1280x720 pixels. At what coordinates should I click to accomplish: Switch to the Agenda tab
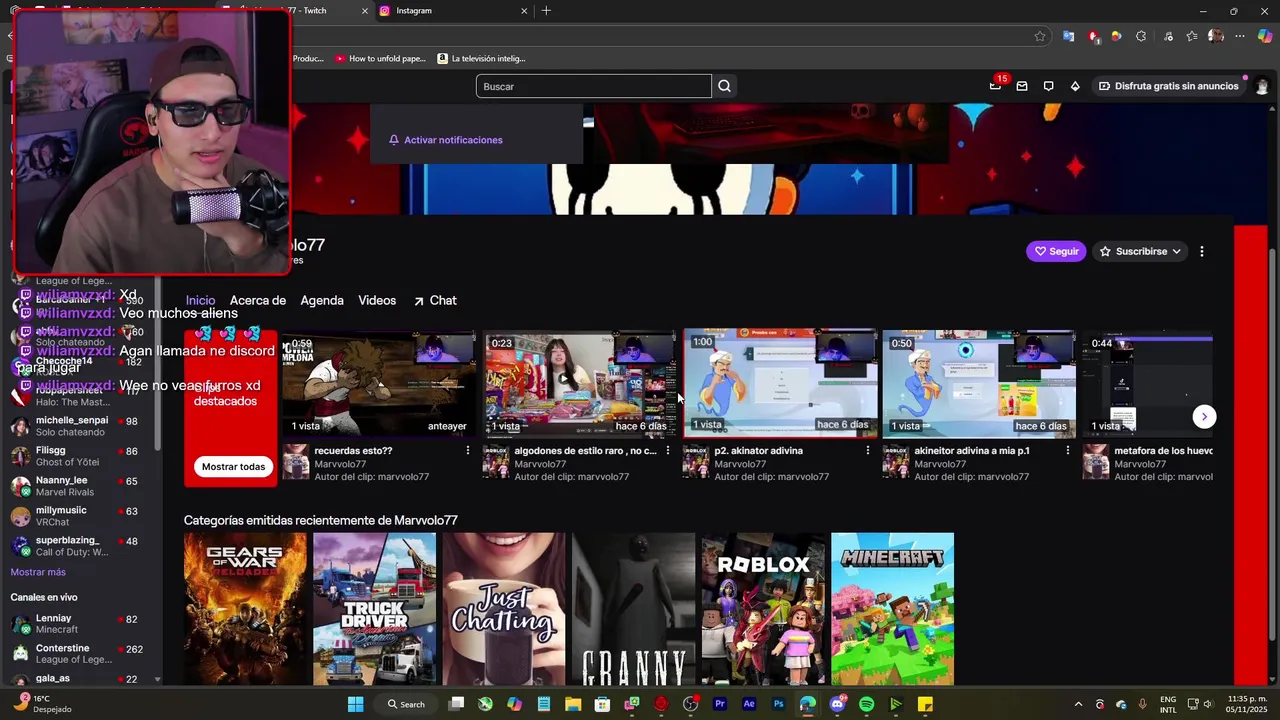click(x=322, y=301)
